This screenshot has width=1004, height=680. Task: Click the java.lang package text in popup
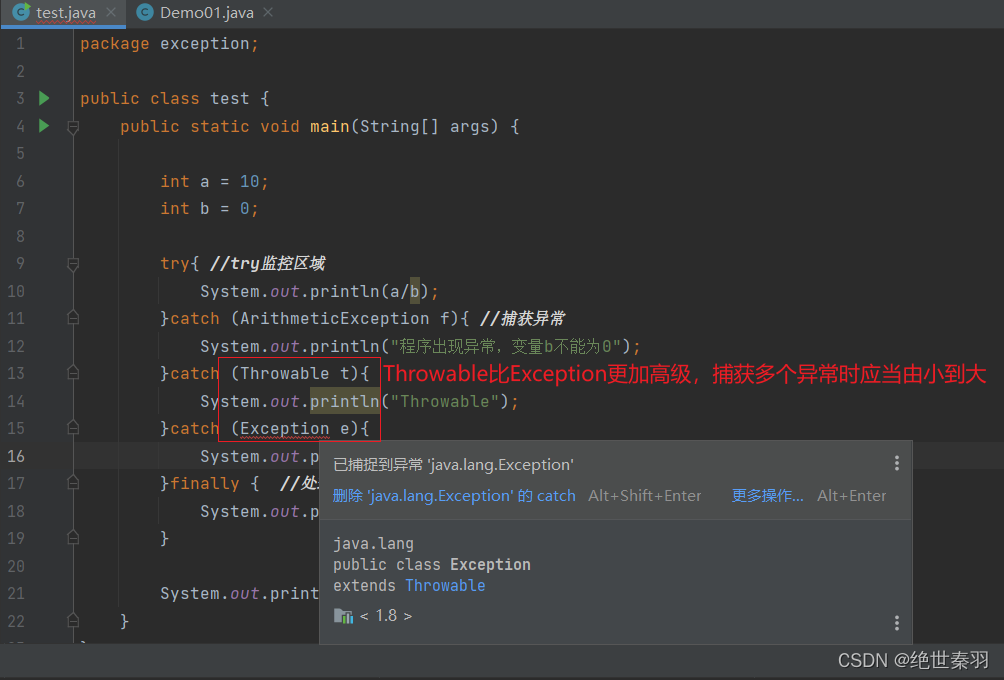(x=373, y=544)
